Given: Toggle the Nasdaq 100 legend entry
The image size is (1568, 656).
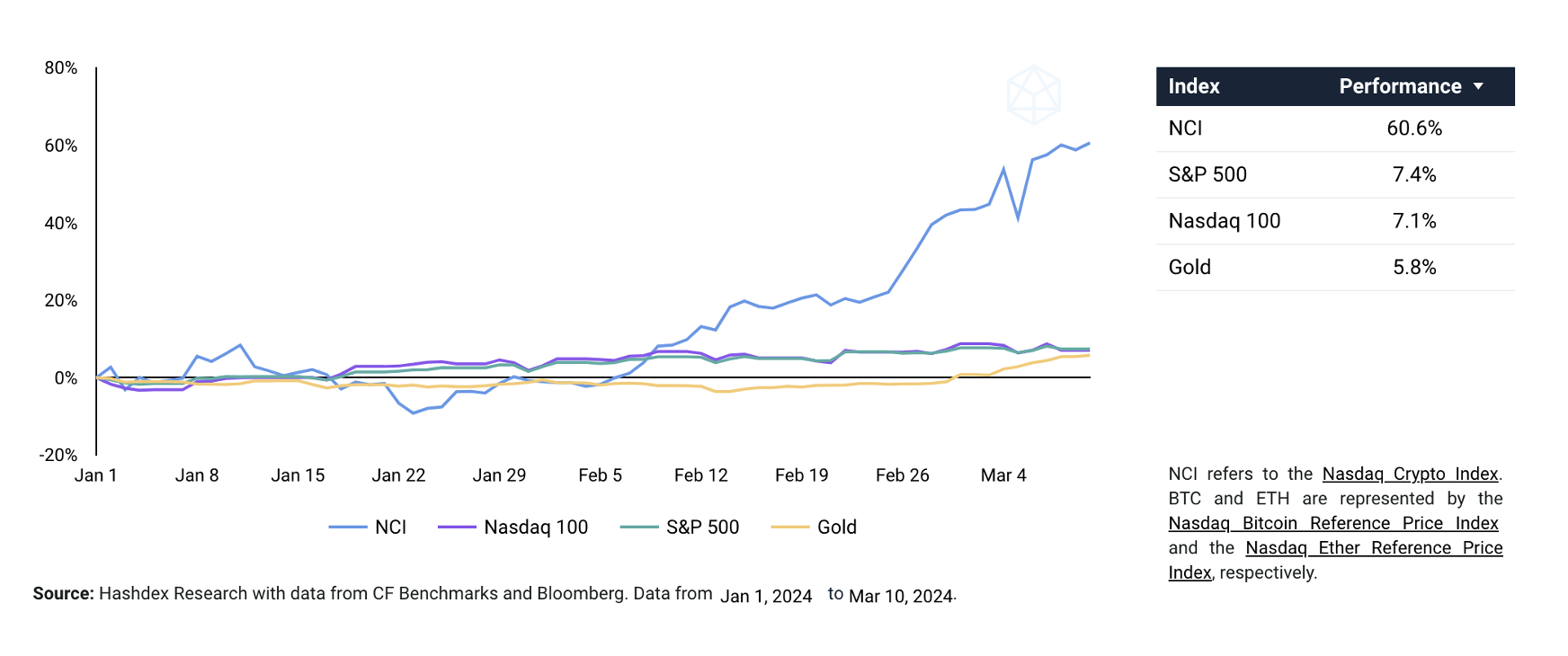Looking at the screenshot, I should (535, 527).
